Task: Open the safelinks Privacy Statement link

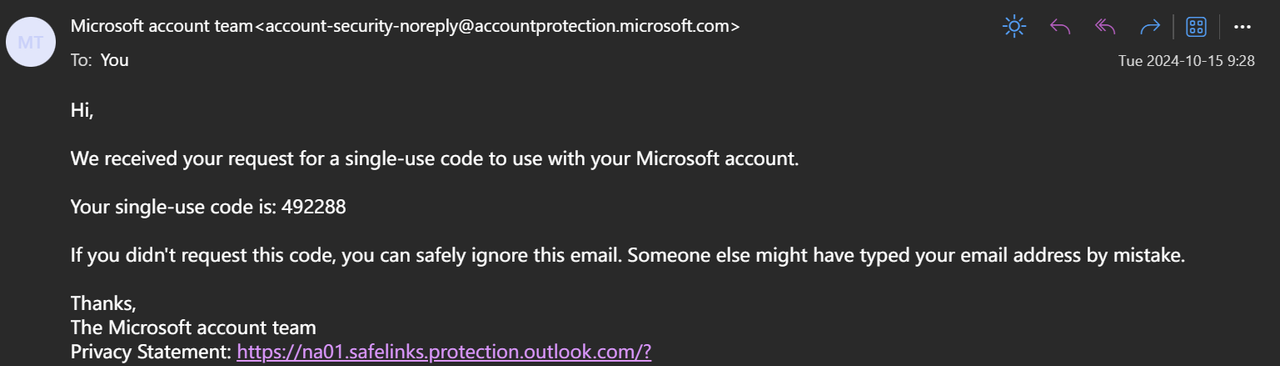Action: 444,352
